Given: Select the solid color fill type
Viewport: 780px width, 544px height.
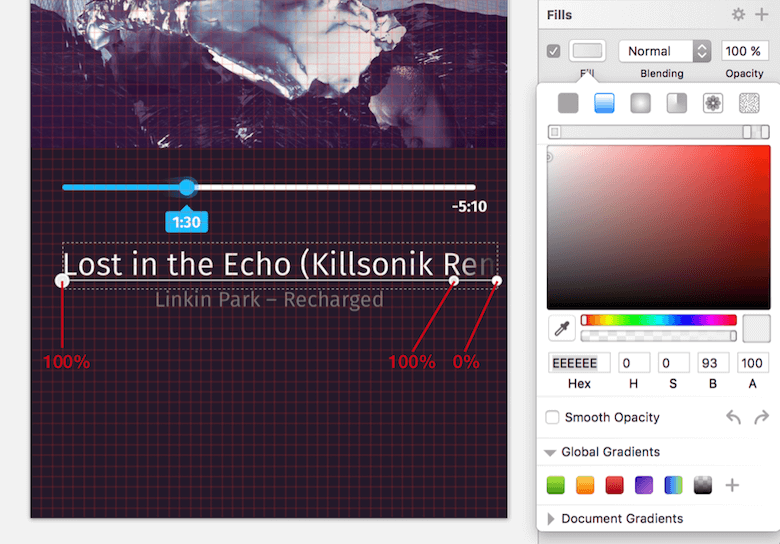Looking at the screenshot, I should [x=568, y=103].
